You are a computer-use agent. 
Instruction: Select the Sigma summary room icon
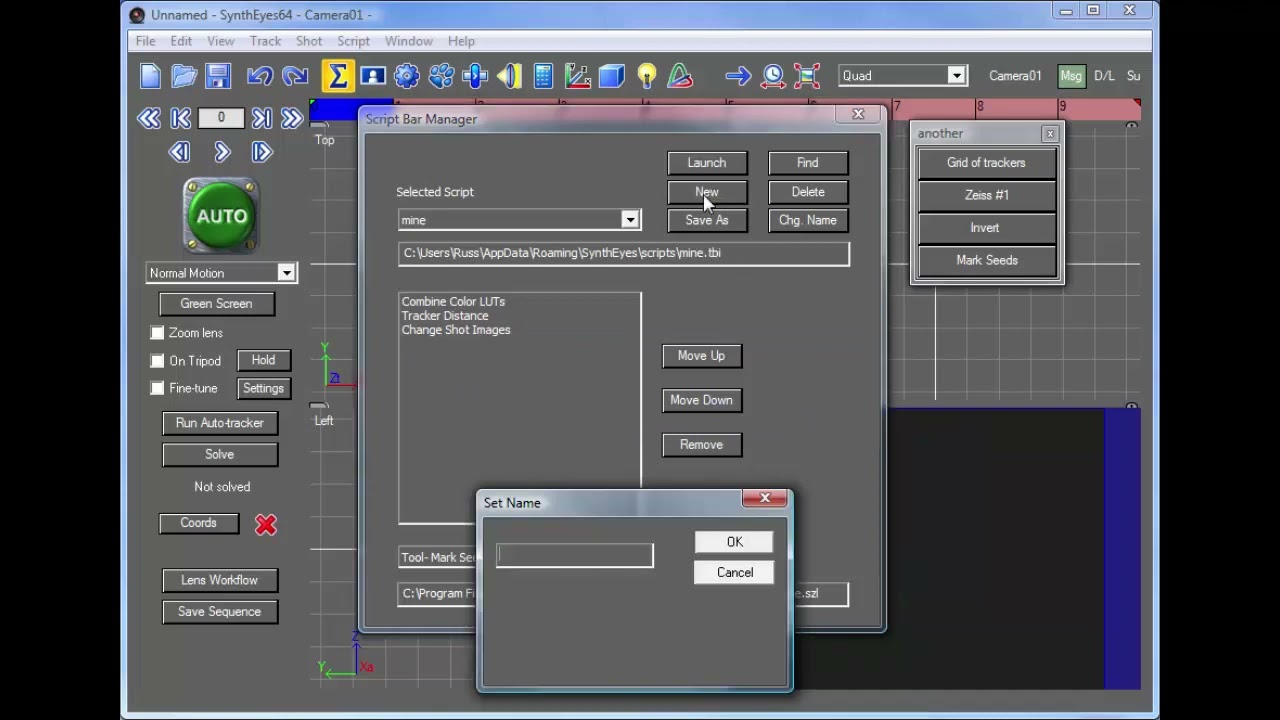(x=337, y=76)
